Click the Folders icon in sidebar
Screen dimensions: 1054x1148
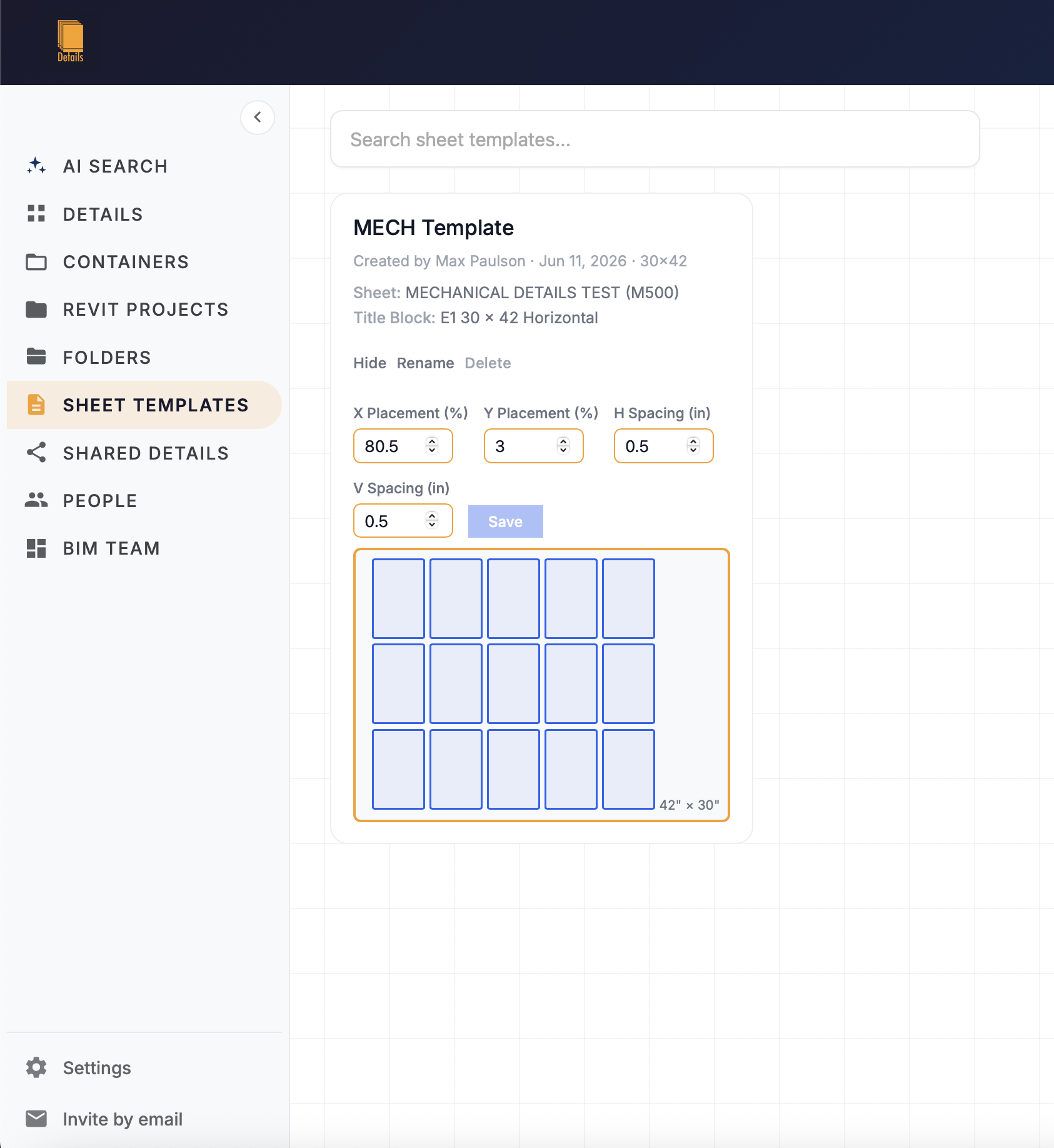pyautogui.click(x=36, y=357)
